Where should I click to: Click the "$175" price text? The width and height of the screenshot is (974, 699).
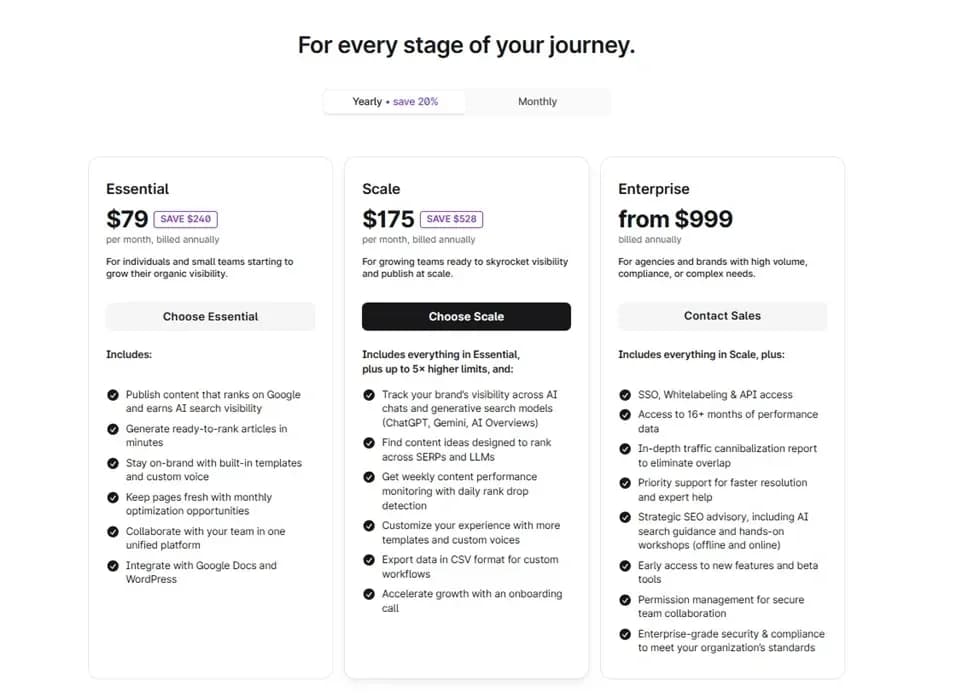point(388,218)
